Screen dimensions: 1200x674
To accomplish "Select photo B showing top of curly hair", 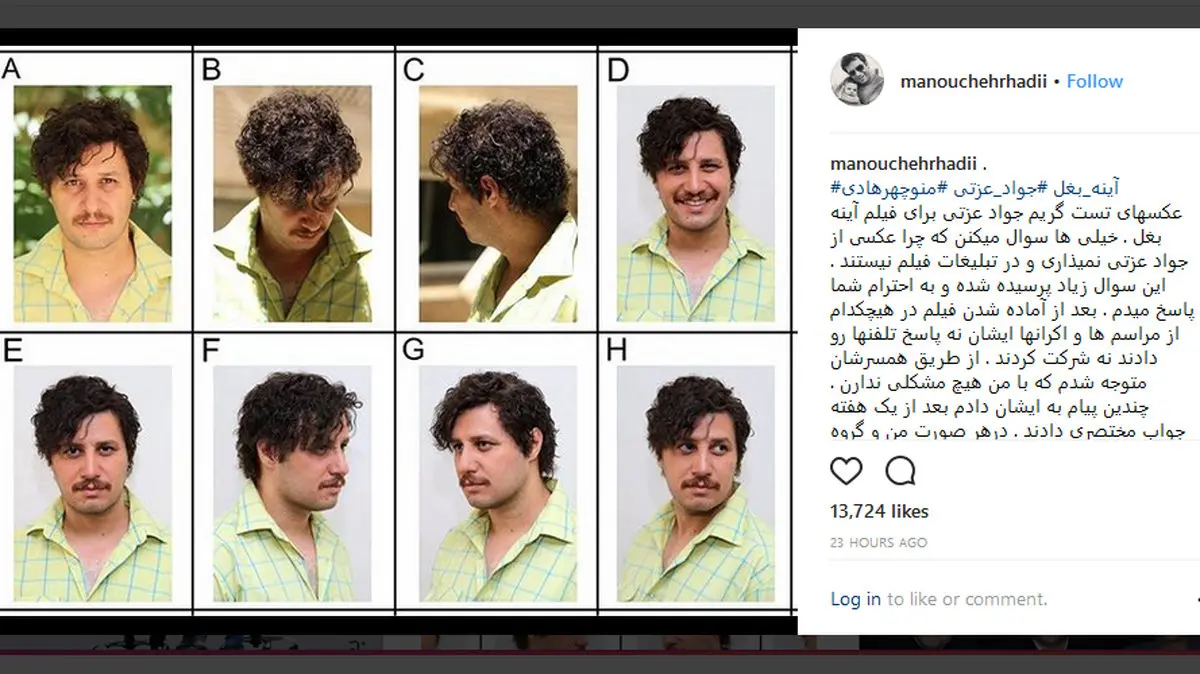I will (x=293, y=204).
